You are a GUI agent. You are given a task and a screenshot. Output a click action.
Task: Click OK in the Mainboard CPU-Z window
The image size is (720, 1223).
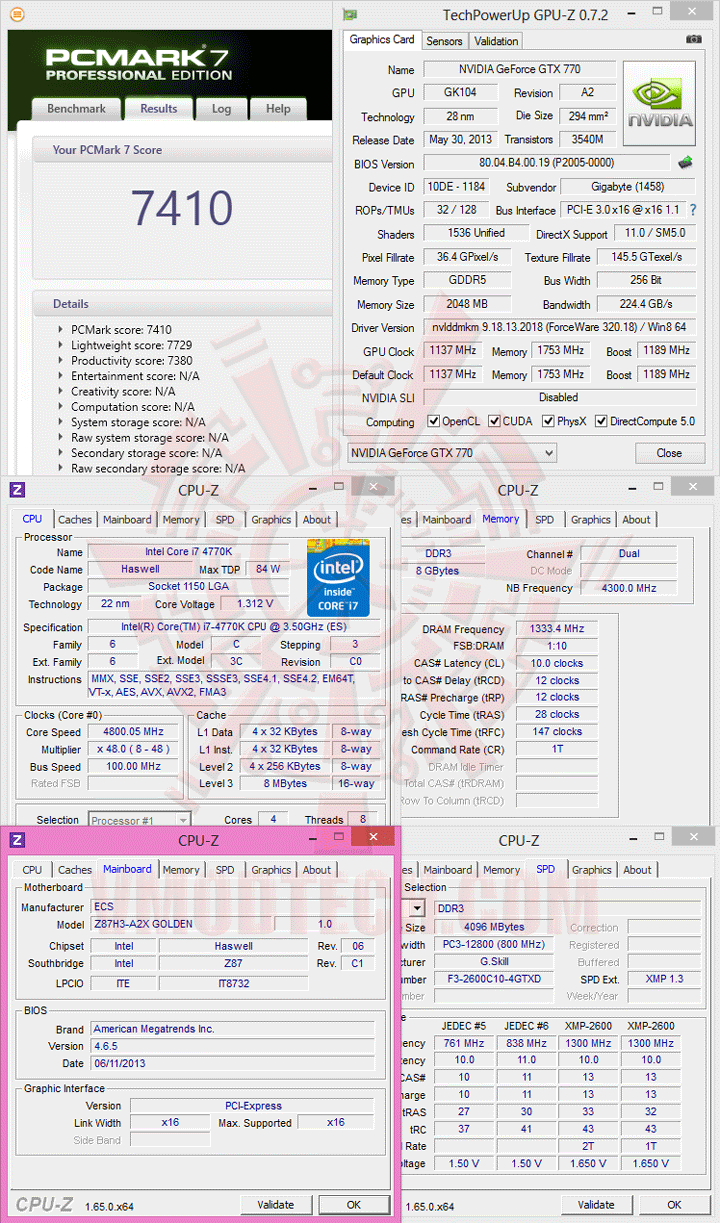pos(354,1205)
